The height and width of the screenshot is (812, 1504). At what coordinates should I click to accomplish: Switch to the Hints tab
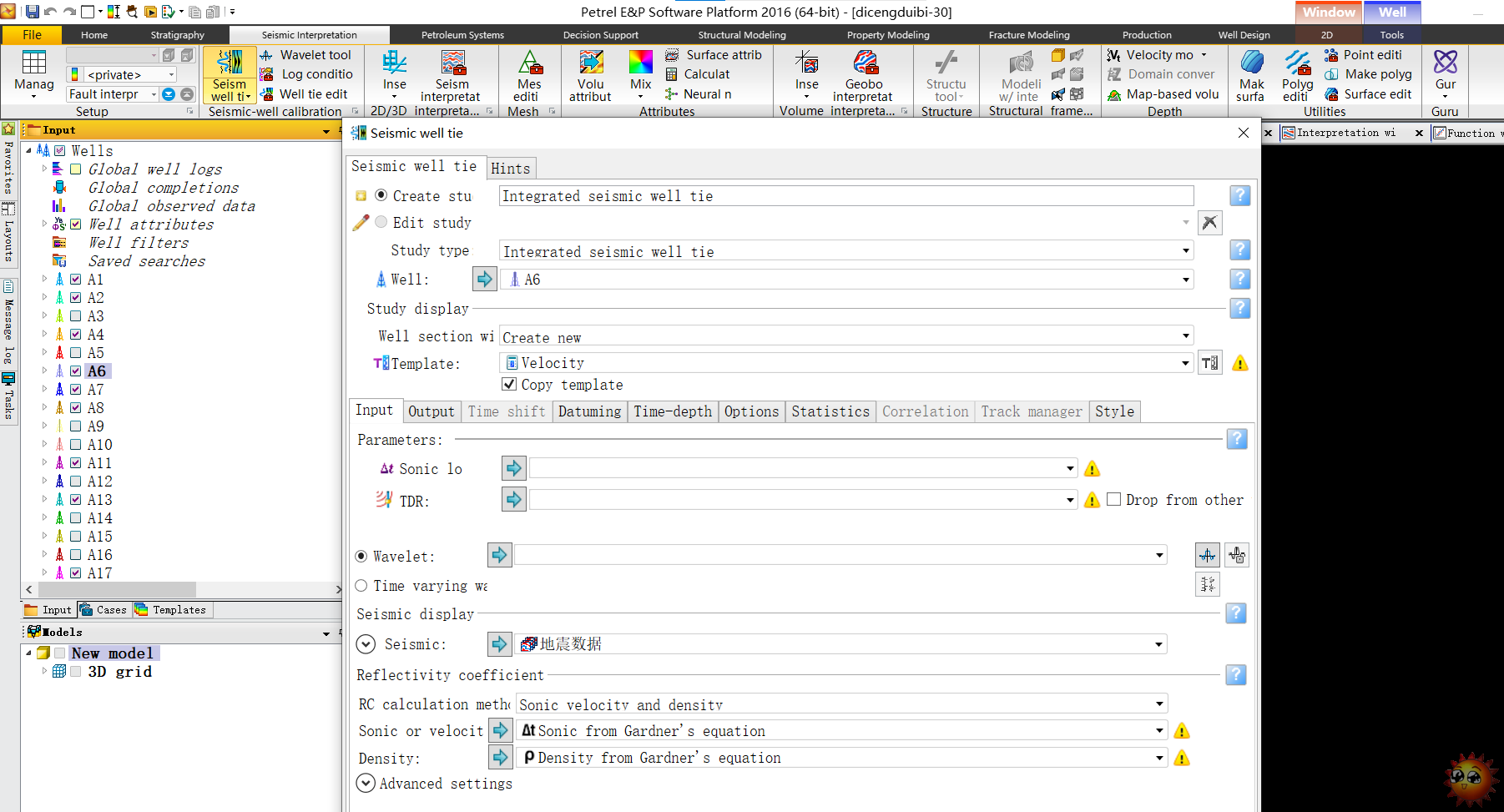[x=510, y=168]
